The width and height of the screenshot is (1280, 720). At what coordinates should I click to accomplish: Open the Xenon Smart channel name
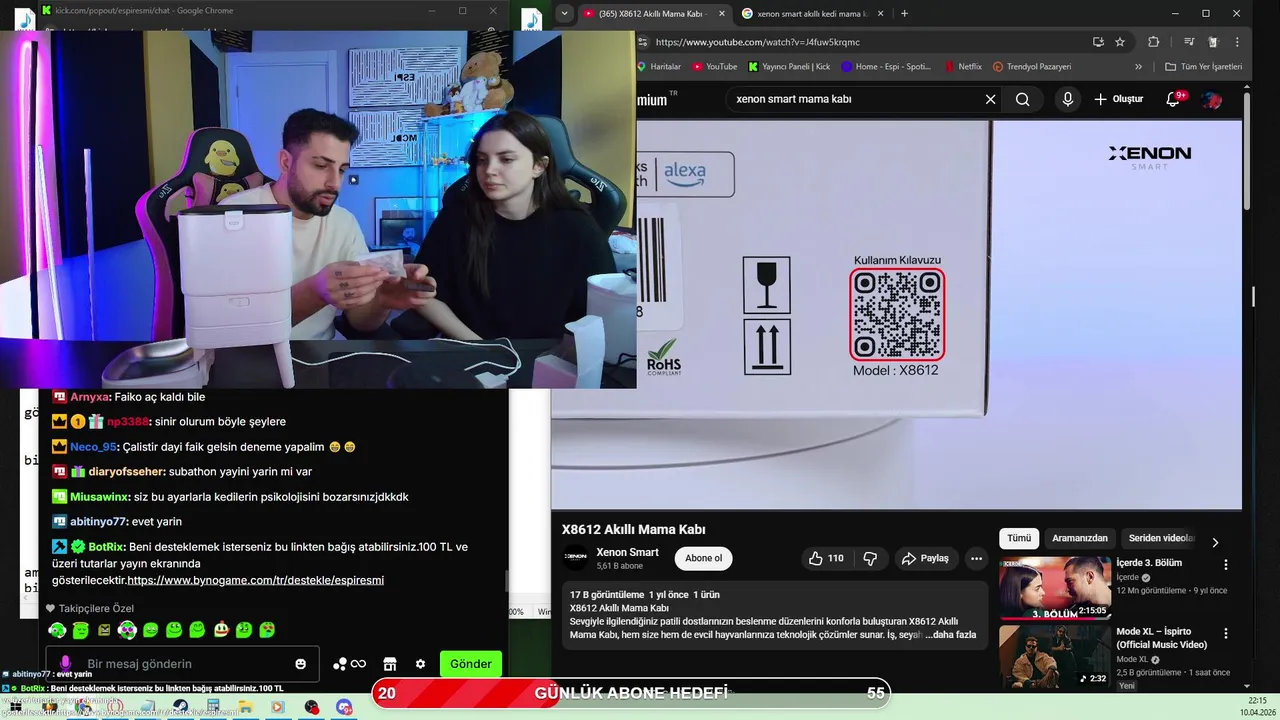627,552
